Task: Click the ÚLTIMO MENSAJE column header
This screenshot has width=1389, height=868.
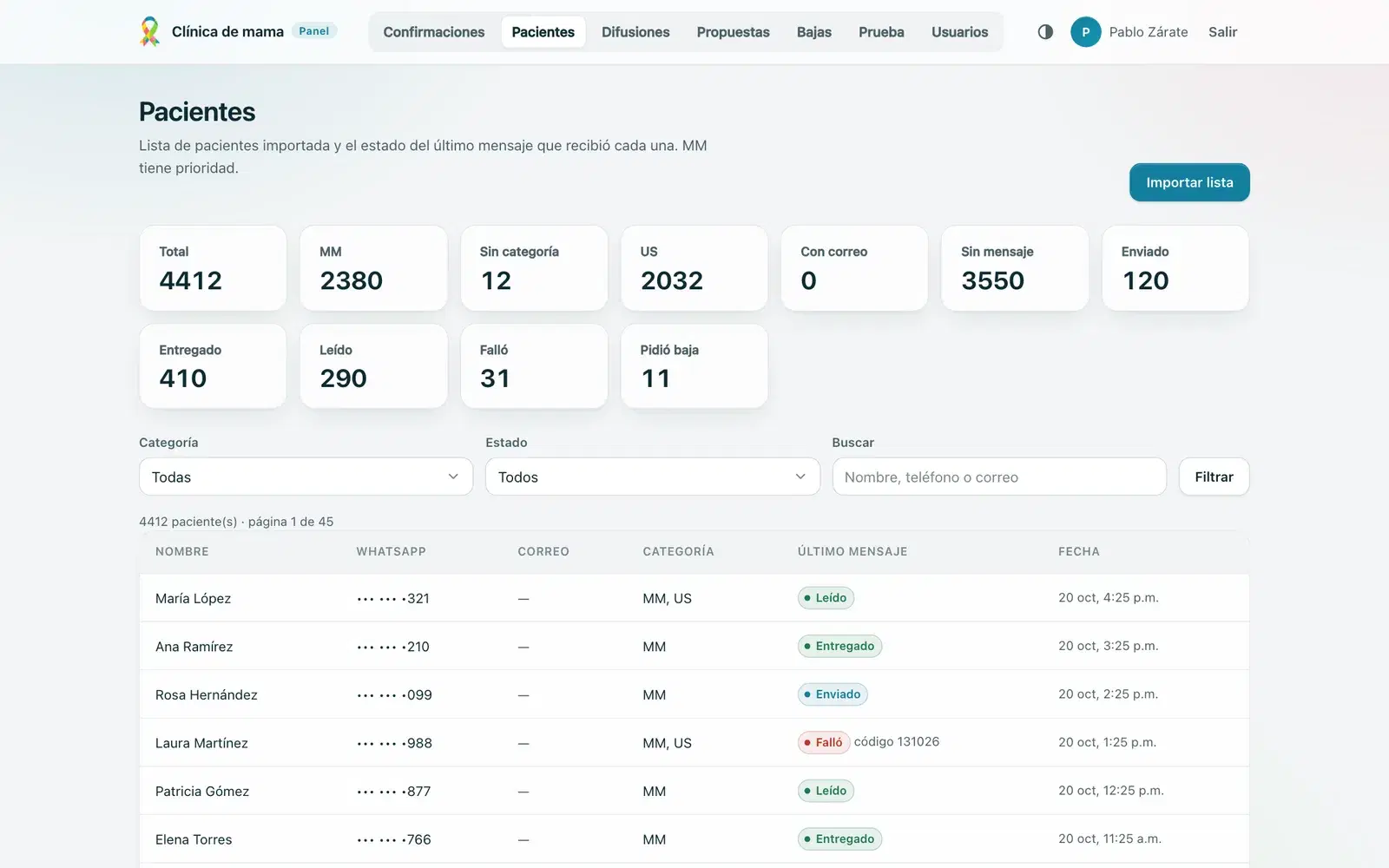Action: (852, 551)
